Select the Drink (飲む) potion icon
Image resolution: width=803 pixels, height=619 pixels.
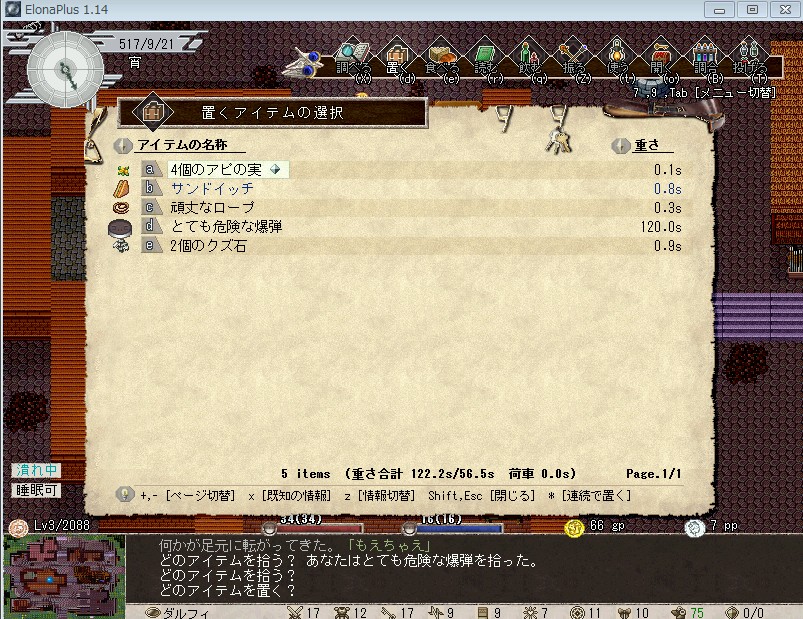[530, 57]
